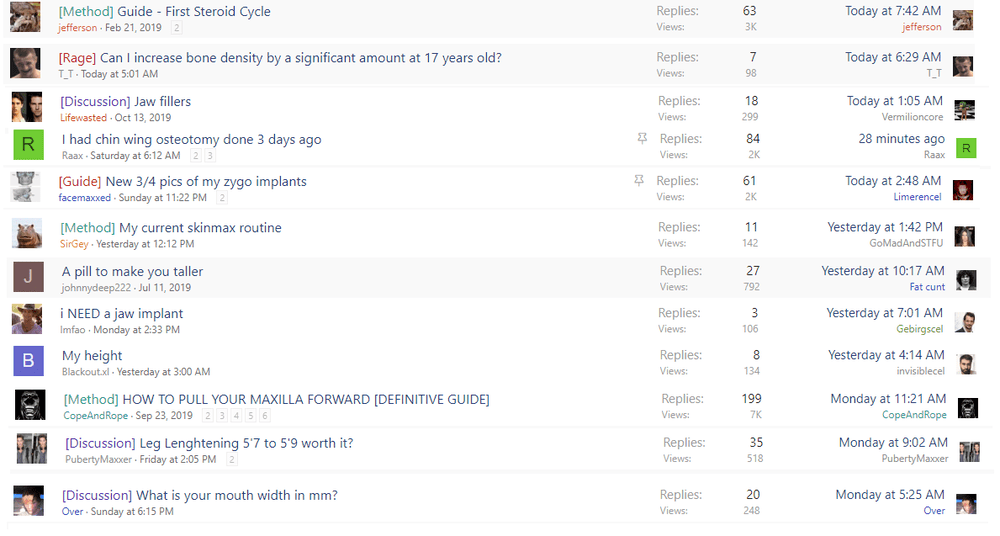
Task: Open the "Jaw fillers" discussion thread
Action: (162, 101)
